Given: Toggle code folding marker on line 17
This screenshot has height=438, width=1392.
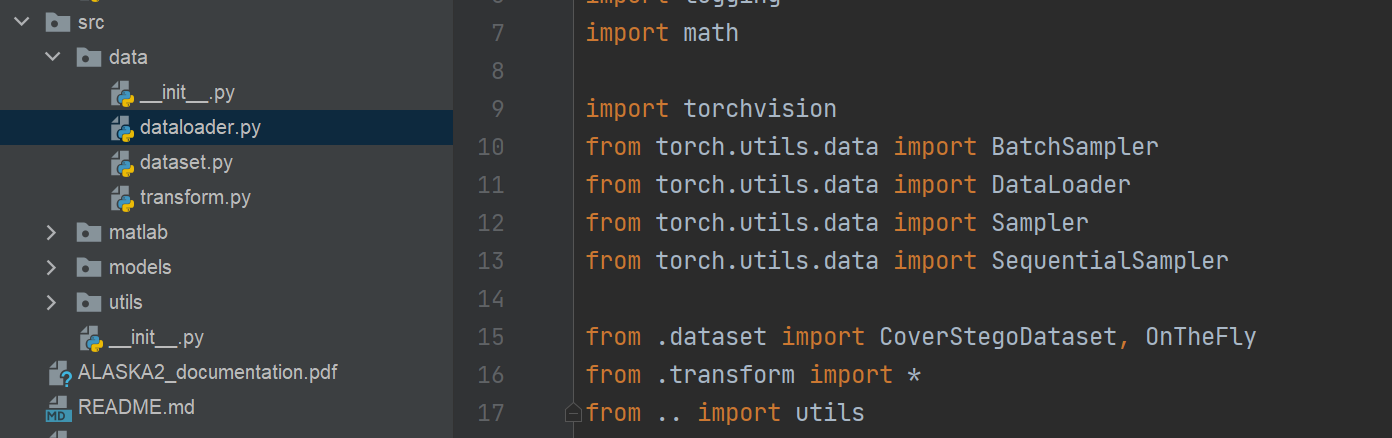Looking at the screenshot, I should [x=573, y=412].
